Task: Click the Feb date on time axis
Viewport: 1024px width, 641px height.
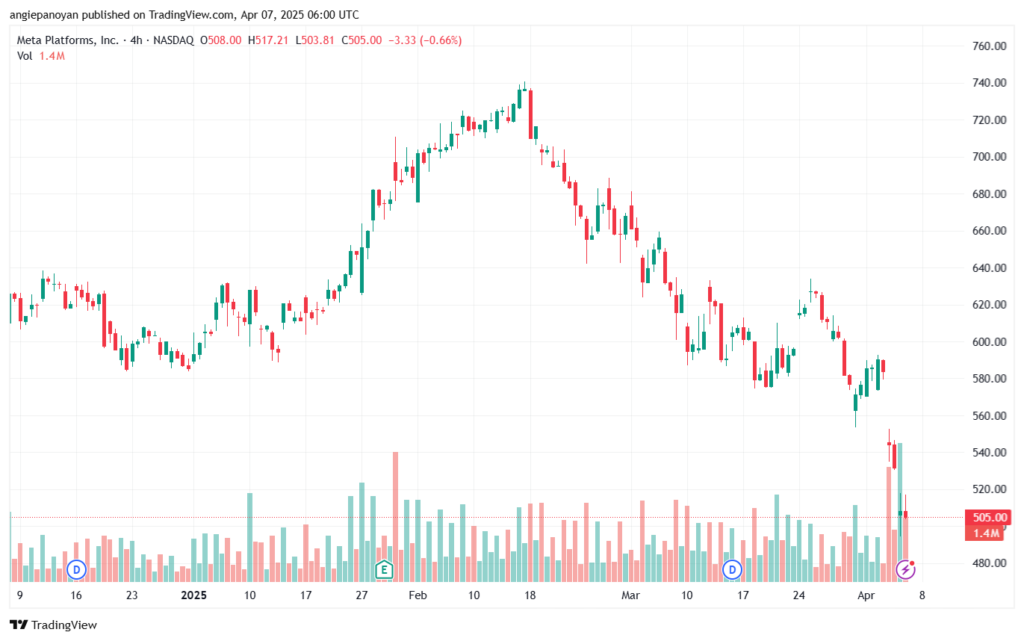Action: (417, 595)
